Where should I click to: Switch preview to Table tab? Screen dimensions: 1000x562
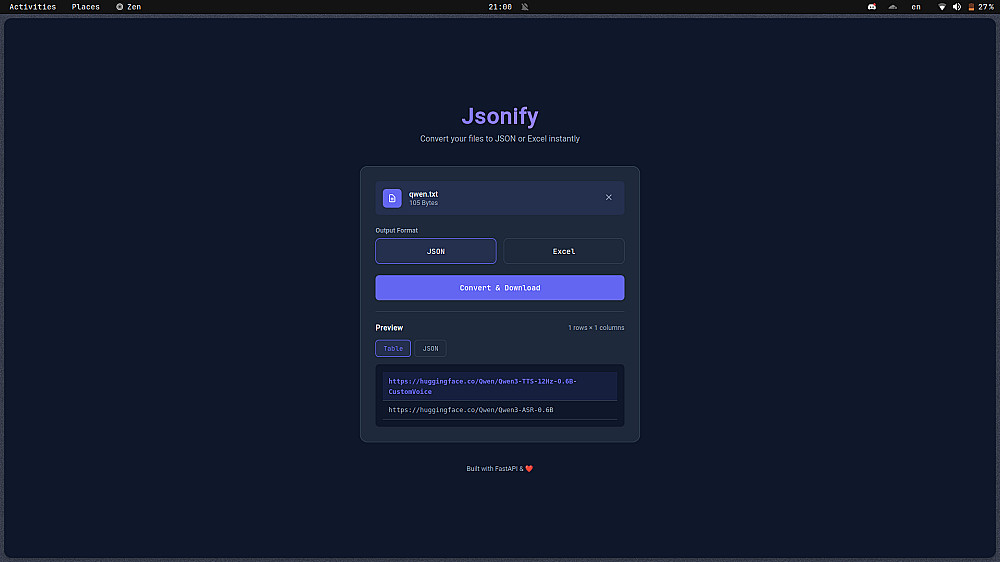(393, 348)
